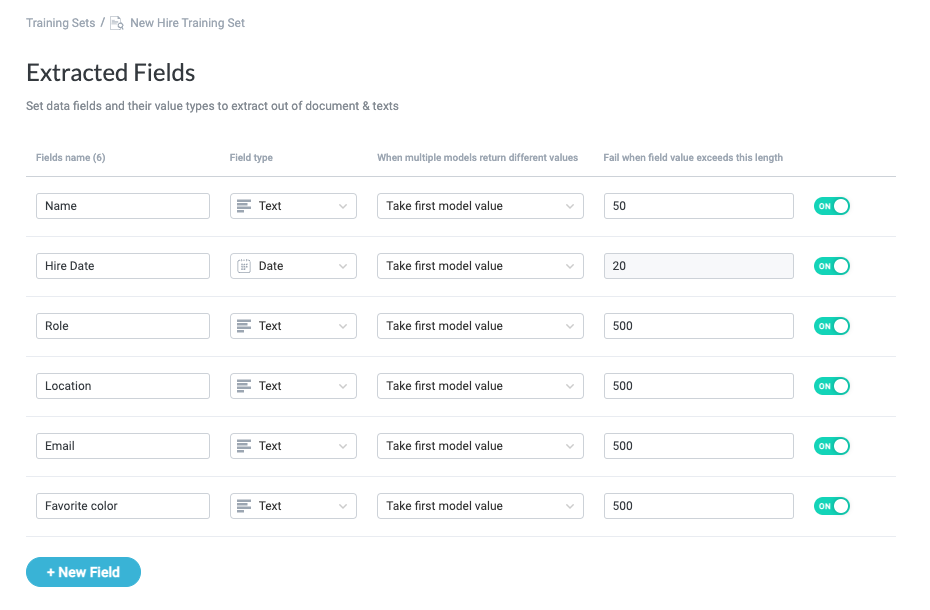The height and width of the screenshot is (610, 930).
Task: Click the text type icon in the Location row
Action: 243,386
